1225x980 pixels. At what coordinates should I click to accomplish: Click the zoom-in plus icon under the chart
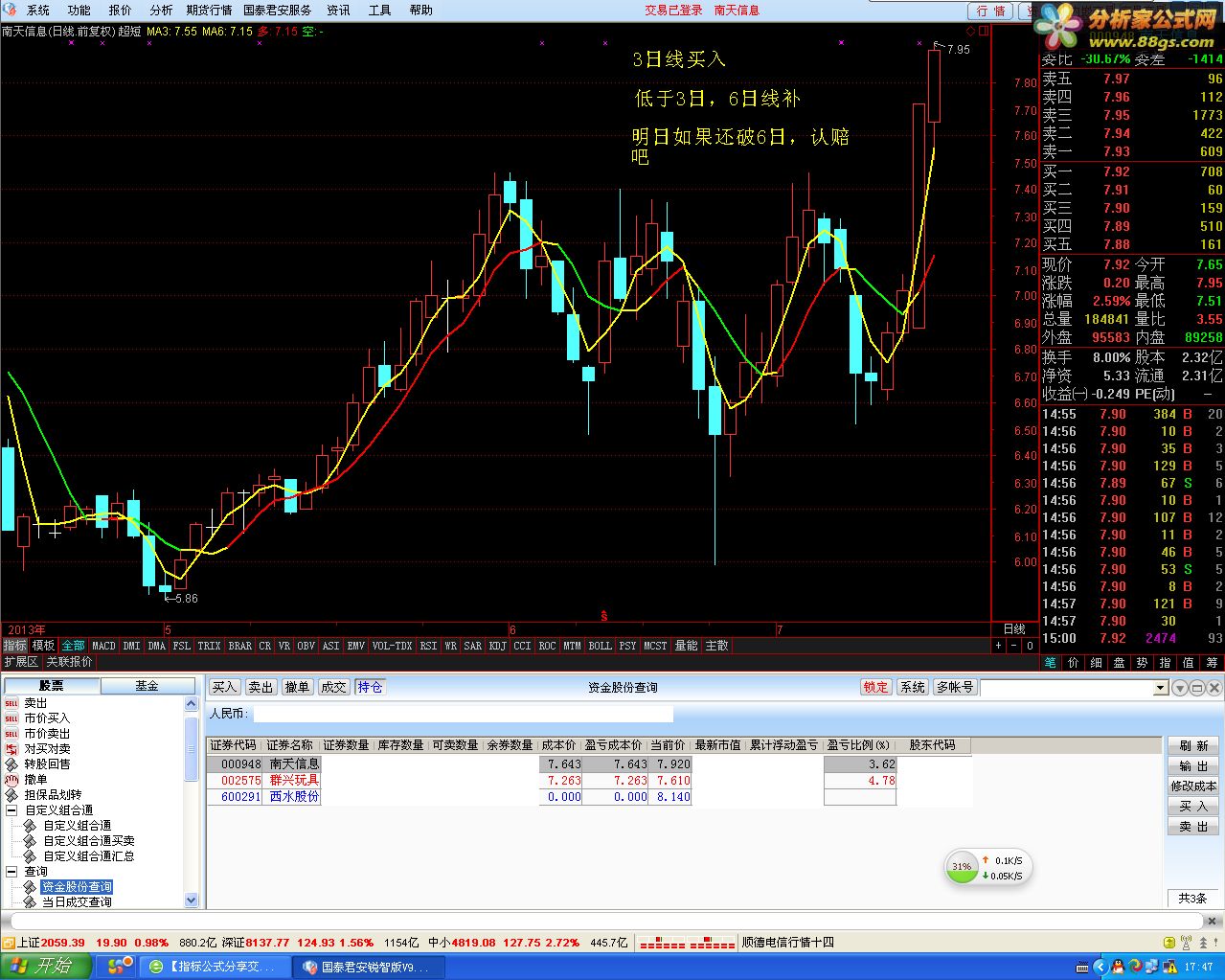click(999, 646)
